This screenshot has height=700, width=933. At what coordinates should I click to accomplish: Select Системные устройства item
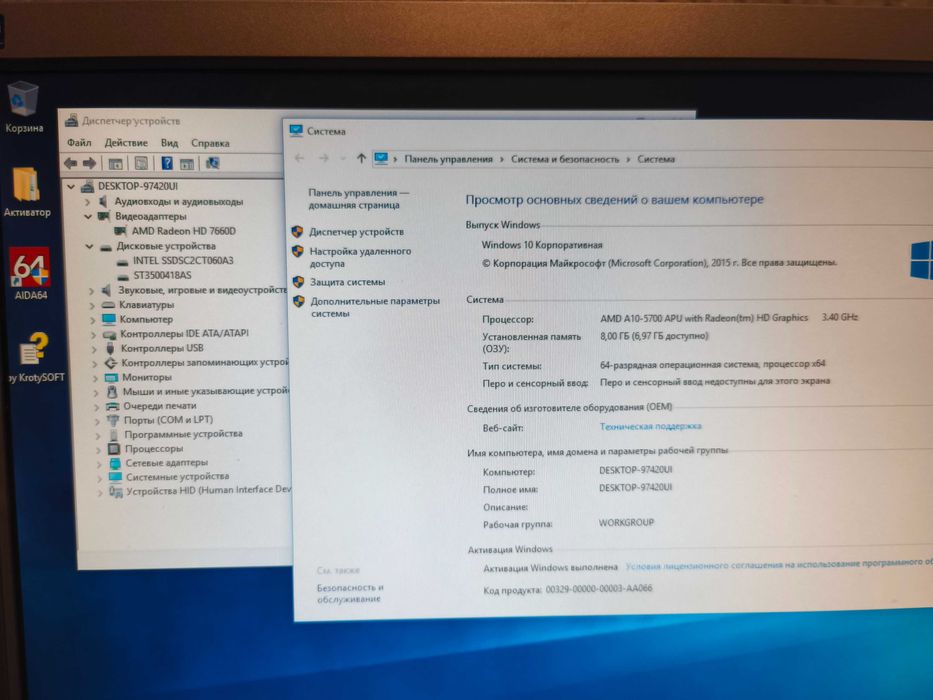(x=177, y=477)
